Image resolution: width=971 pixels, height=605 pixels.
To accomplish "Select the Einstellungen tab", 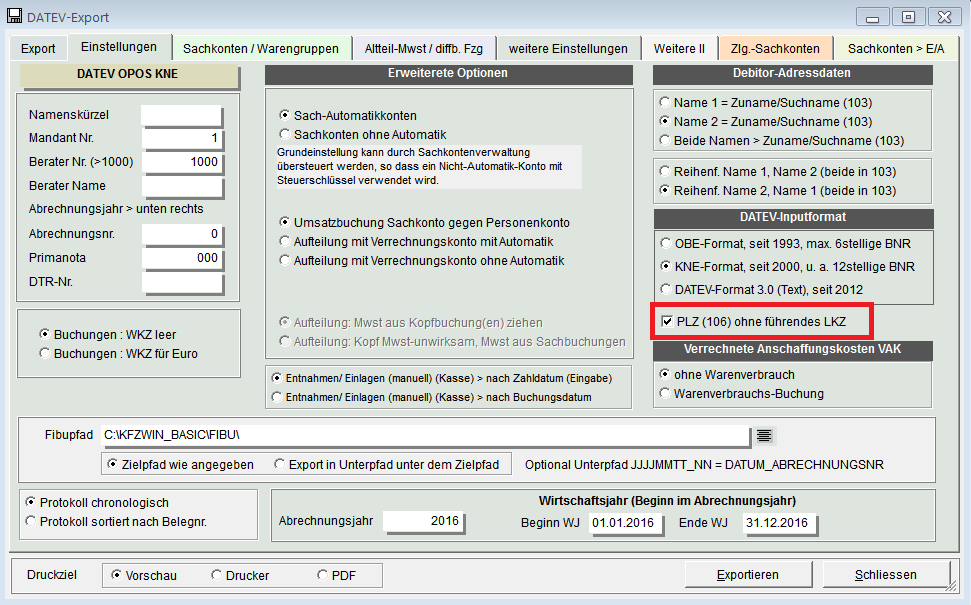I will coord(118,47).
